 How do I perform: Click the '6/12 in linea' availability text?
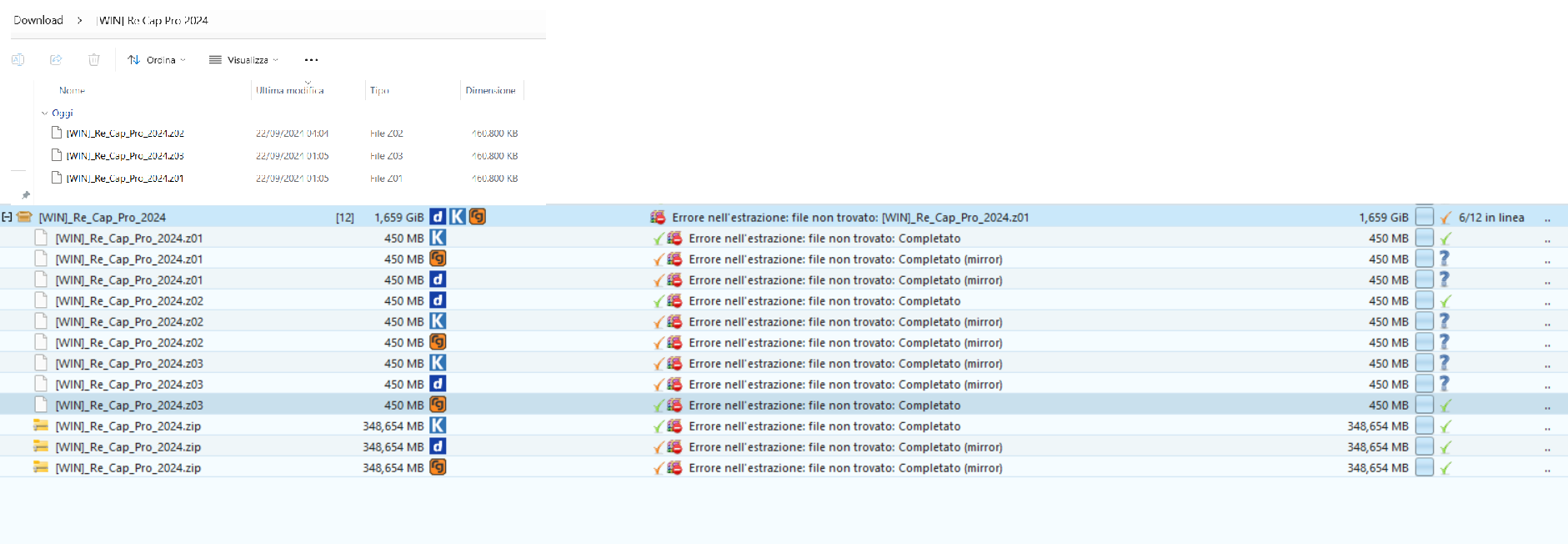point(1491,218)
